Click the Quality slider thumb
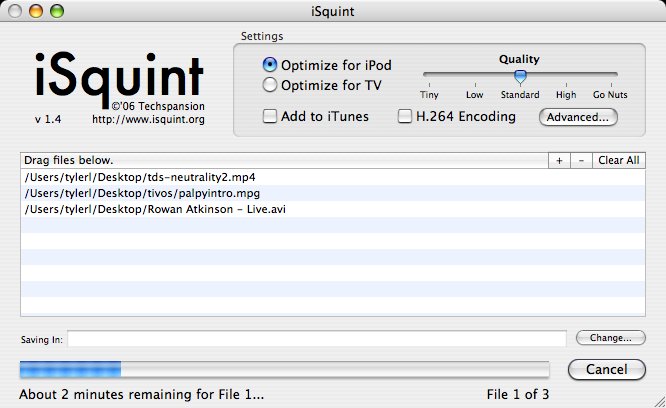Screen dimensions: 666x408 [x=520, y=76]
